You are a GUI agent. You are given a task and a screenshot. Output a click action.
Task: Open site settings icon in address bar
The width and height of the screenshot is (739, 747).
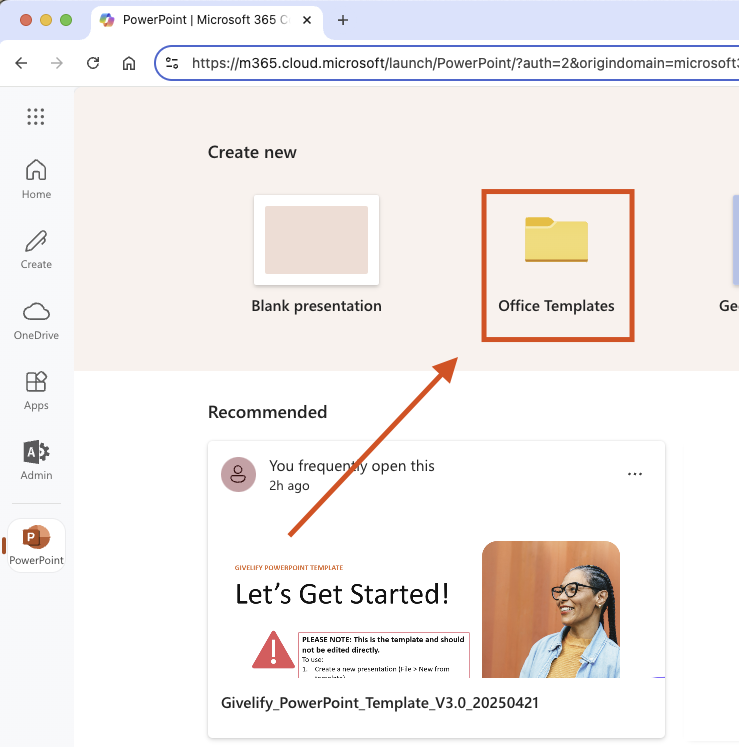tap(172, 63)
